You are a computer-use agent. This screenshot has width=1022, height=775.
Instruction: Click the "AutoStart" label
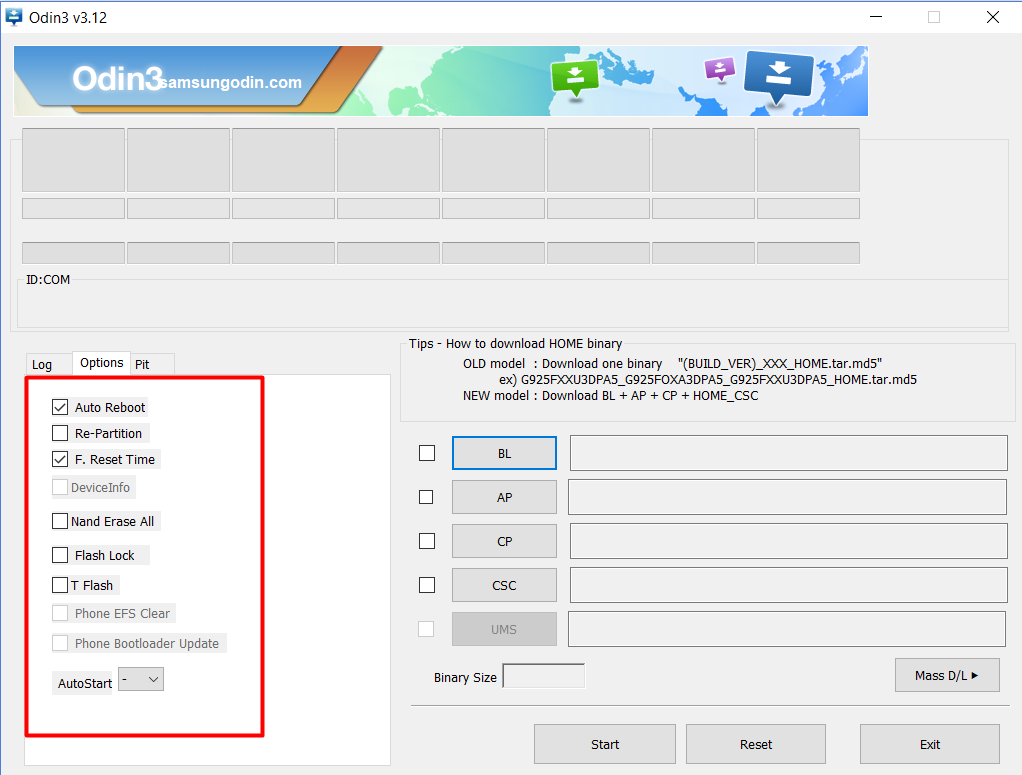click(x=85, y=683)
